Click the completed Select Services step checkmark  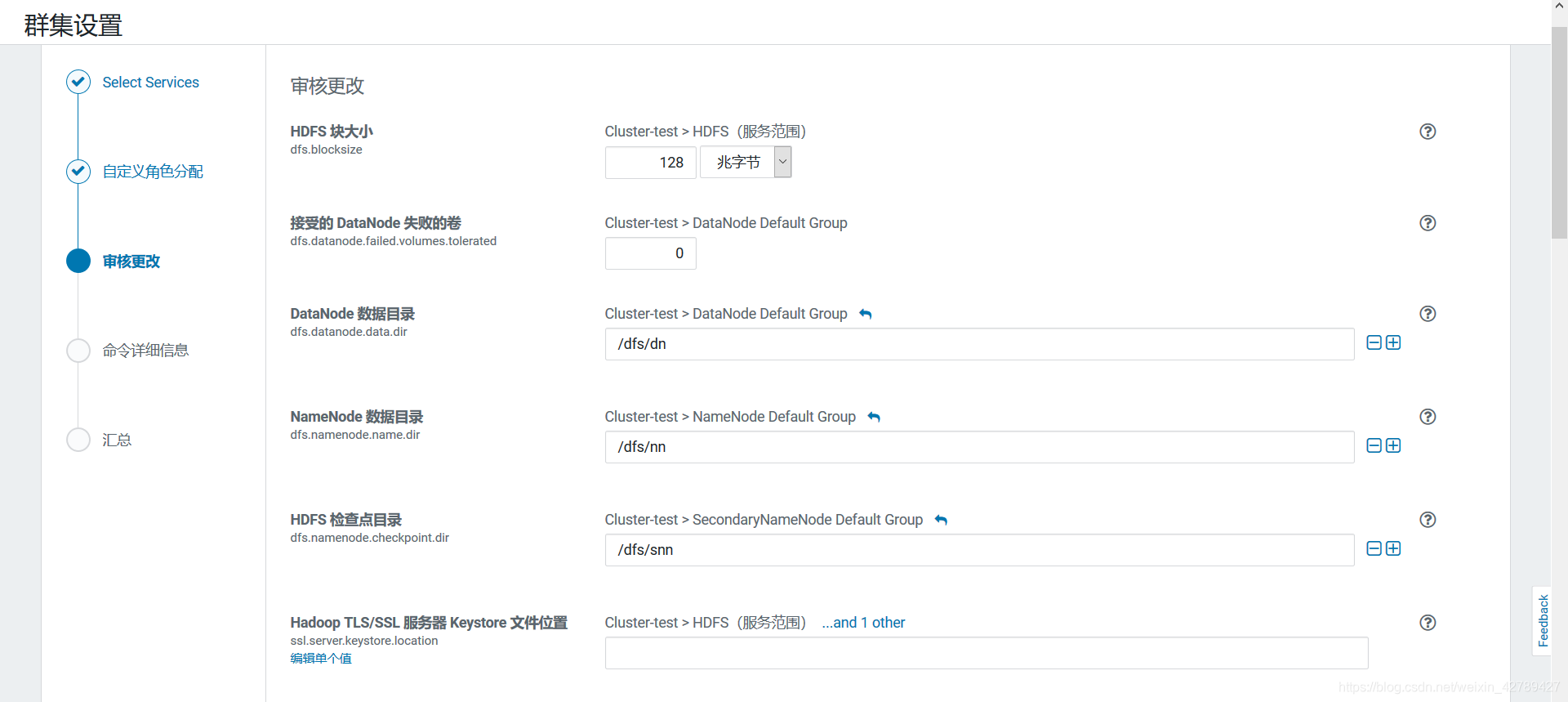point(78,82)
